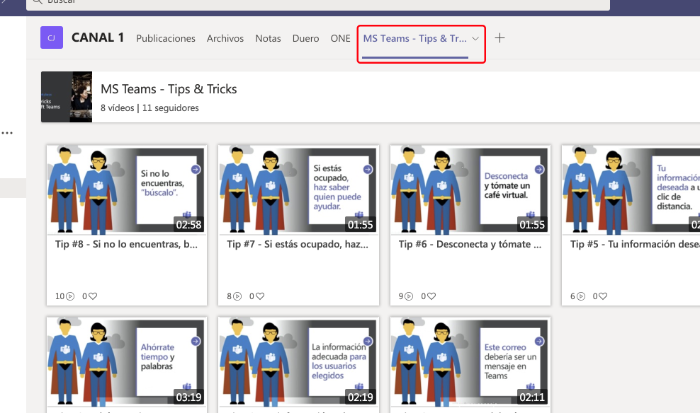Like Tip #6 with heart icon
The width and height of the screenshot is (700, 413).
431,296
